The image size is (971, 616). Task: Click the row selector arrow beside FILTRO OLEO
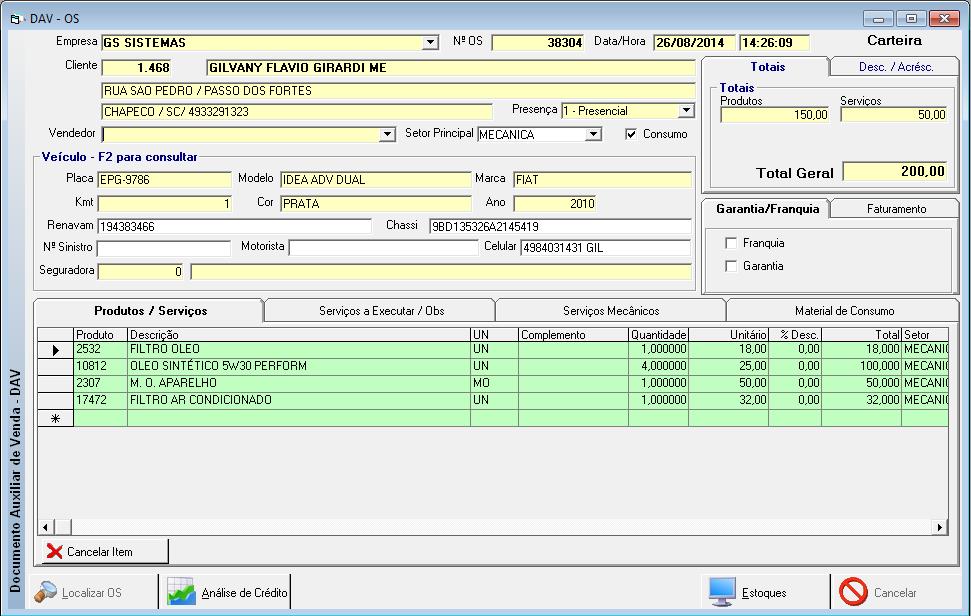coord(55,349)
